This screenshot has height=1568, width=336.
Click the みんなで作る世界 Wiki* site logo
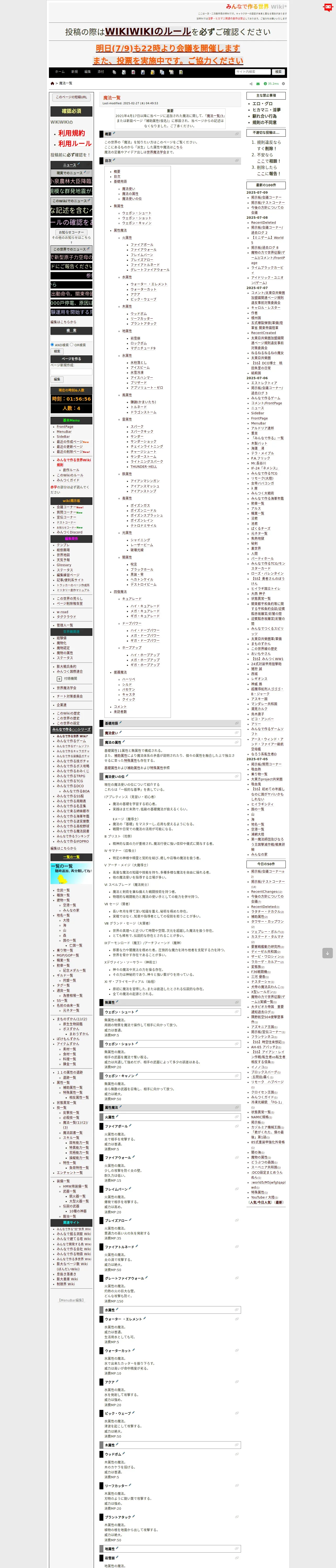pos(256,7)
